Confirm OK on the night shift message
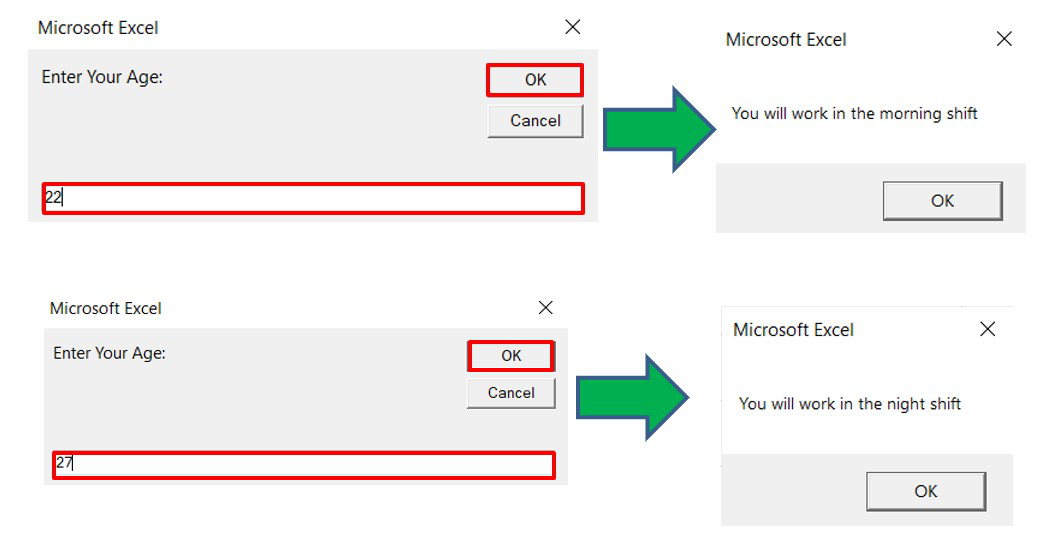This screenshot has width=1058, height=550. (x=926, y=491)
